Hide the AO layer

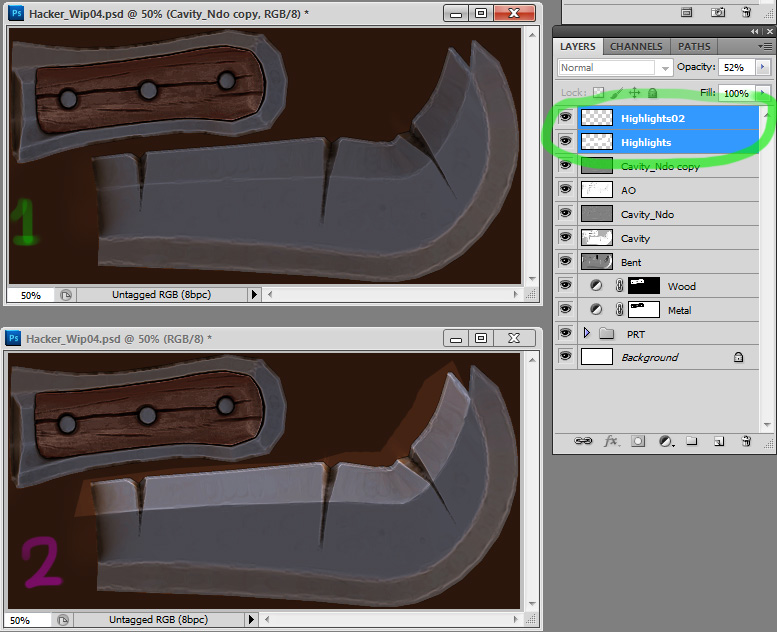click(565, 188)
